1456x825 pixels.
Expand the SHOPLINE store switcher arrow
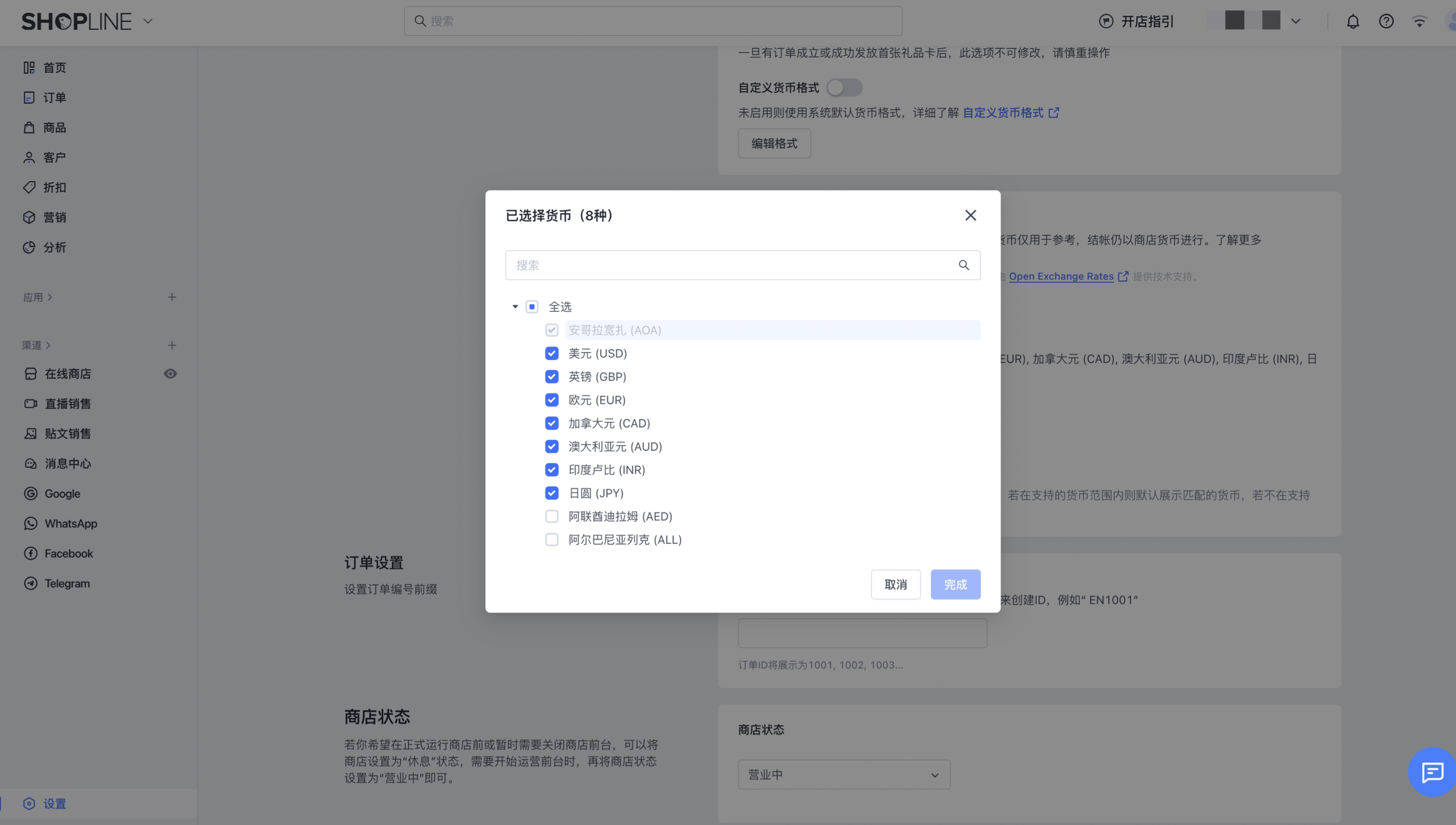149,21
